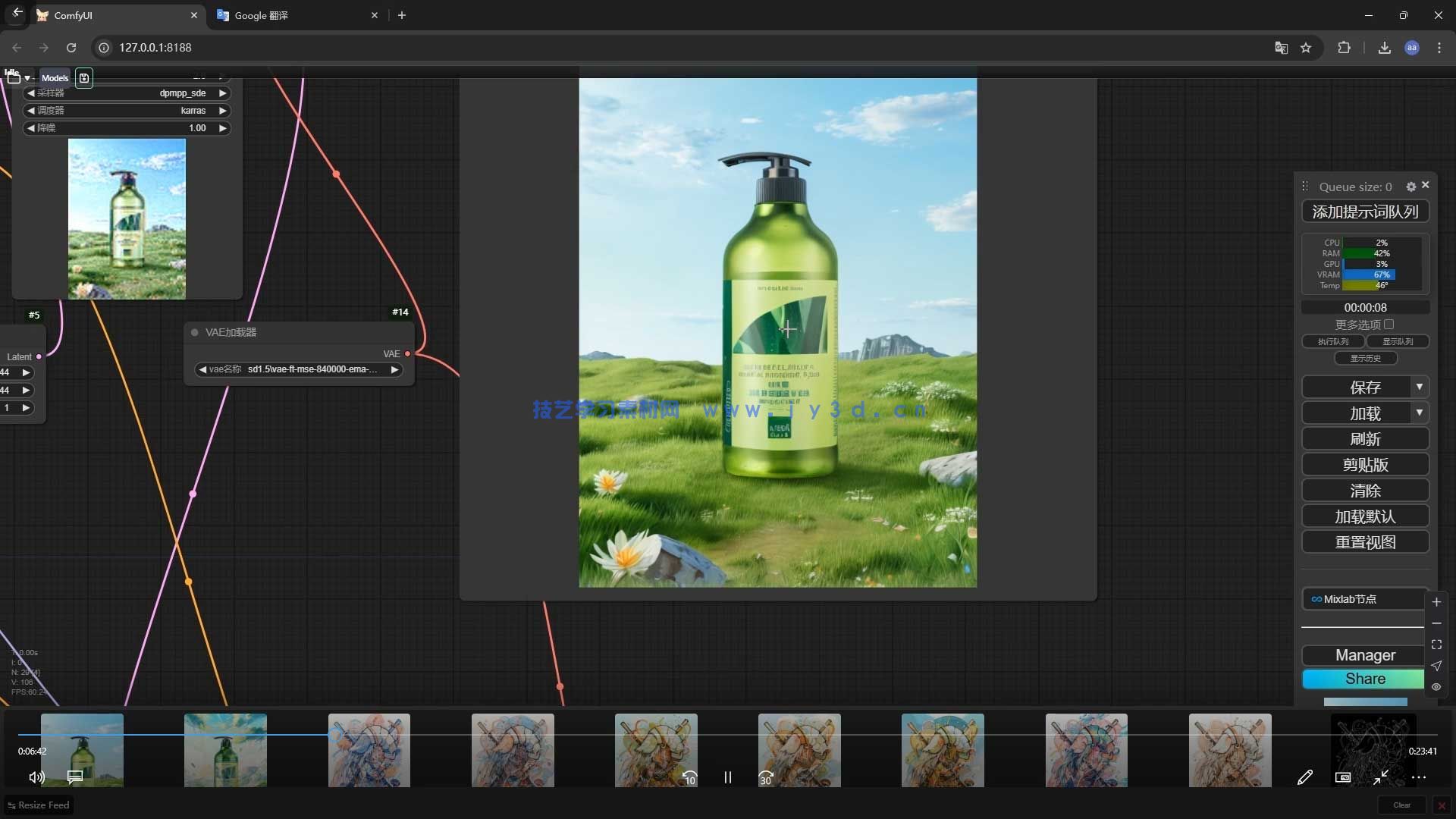
Task: Open the captions/subtitles icon
Action: point(74,777)
